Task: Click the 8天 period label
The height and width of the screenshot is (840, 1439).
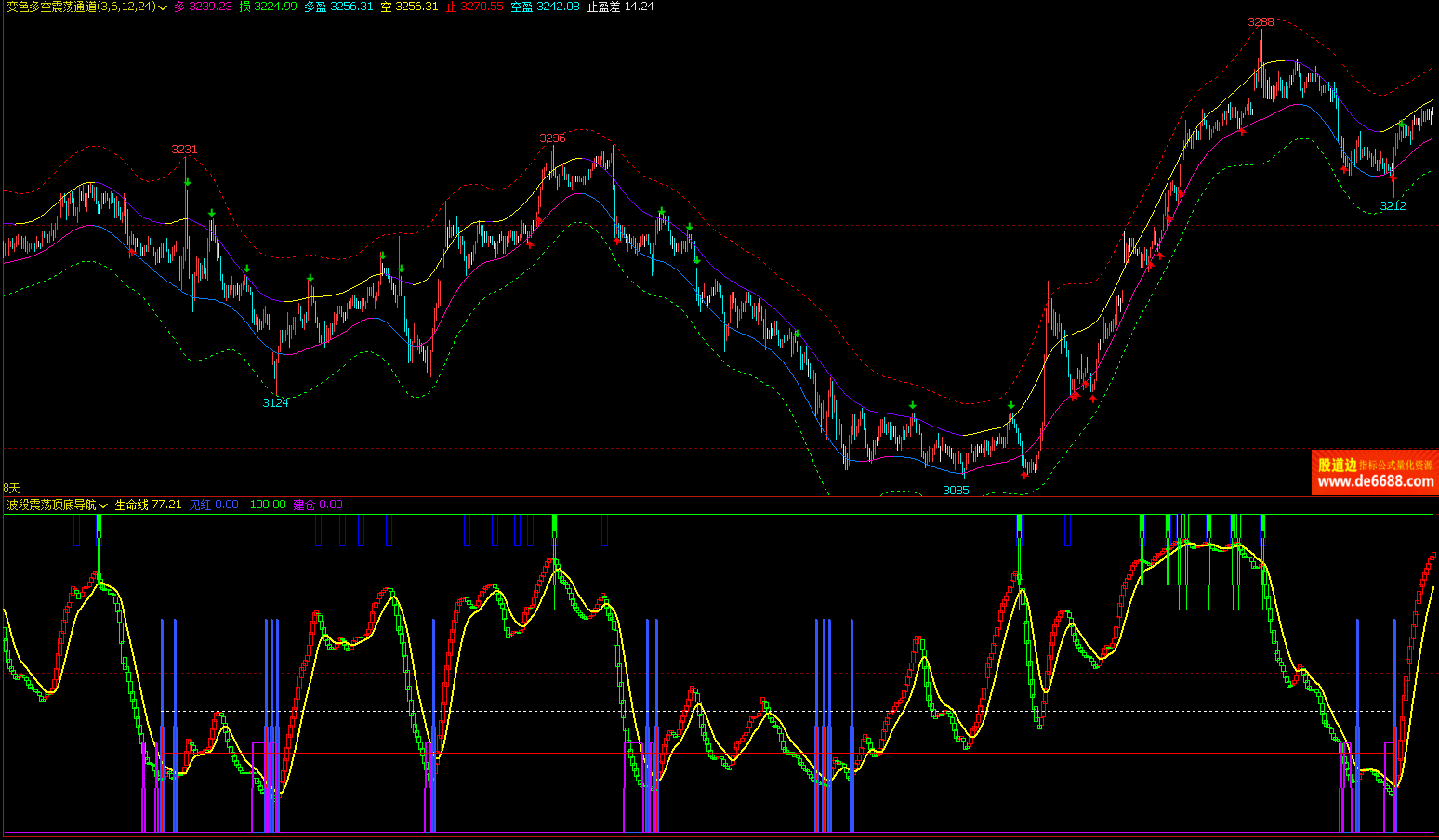Action: click(x=11, y=488)
